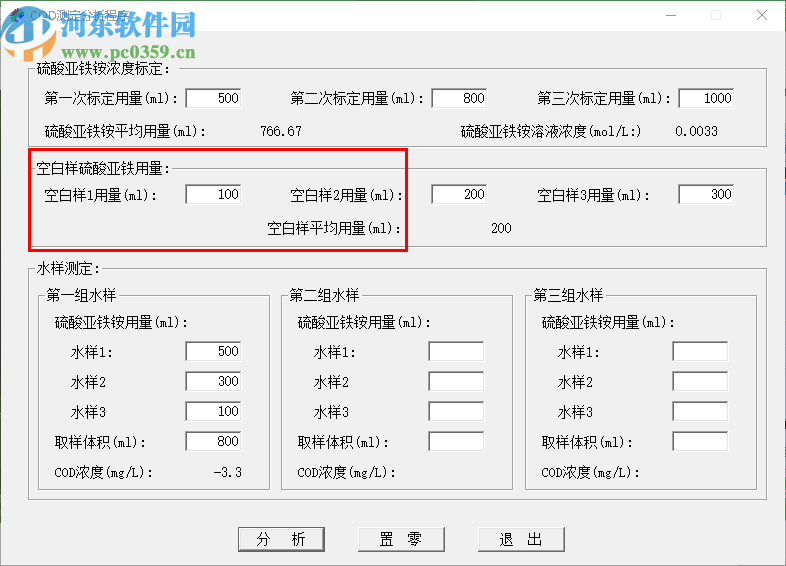The height and width of the screenshot is (566, 786).
Task: Focus empty 水样1 field in 第二组水样
Action: point(457,351)
